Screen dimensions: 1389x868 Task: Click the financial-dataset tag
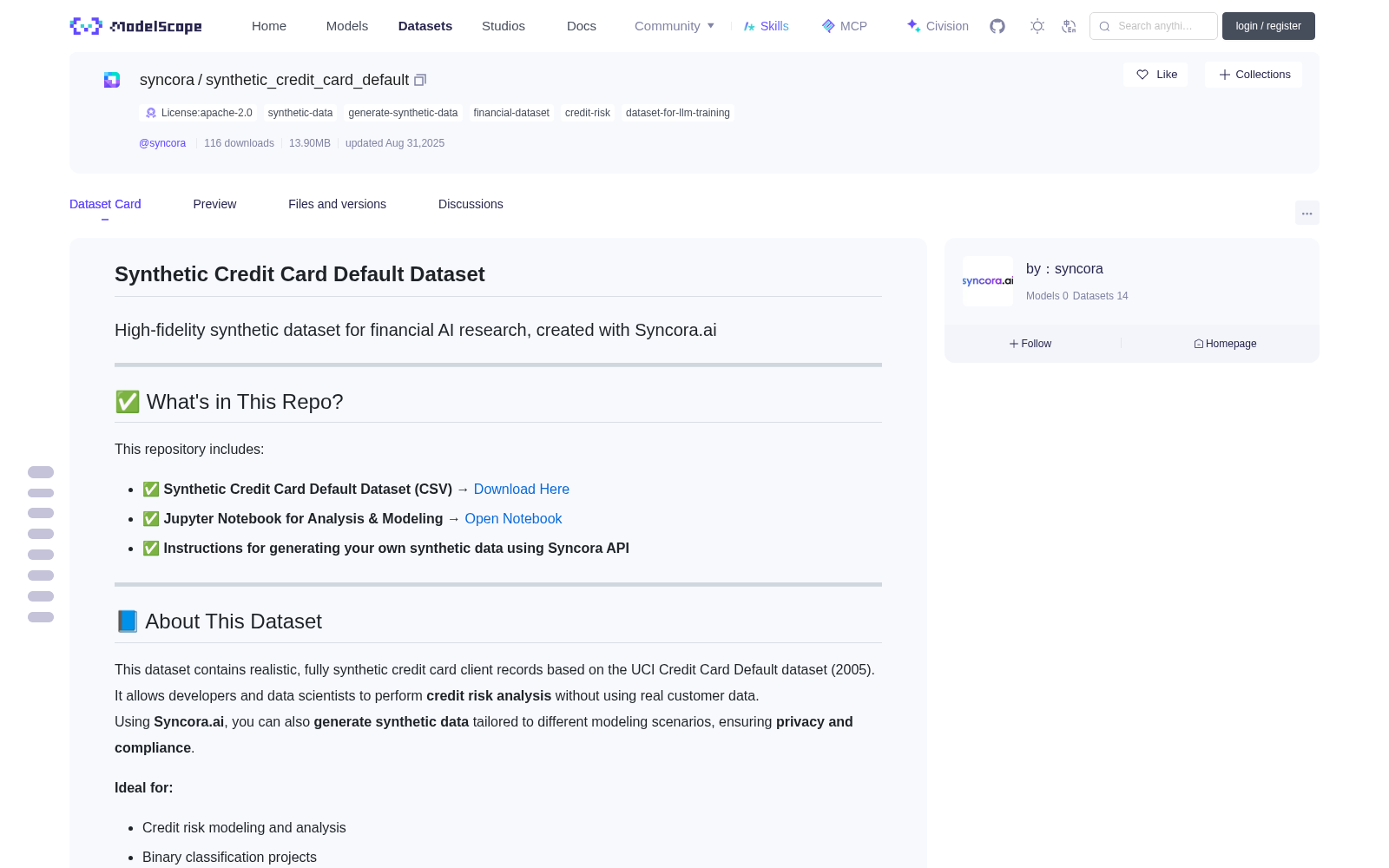511,113
